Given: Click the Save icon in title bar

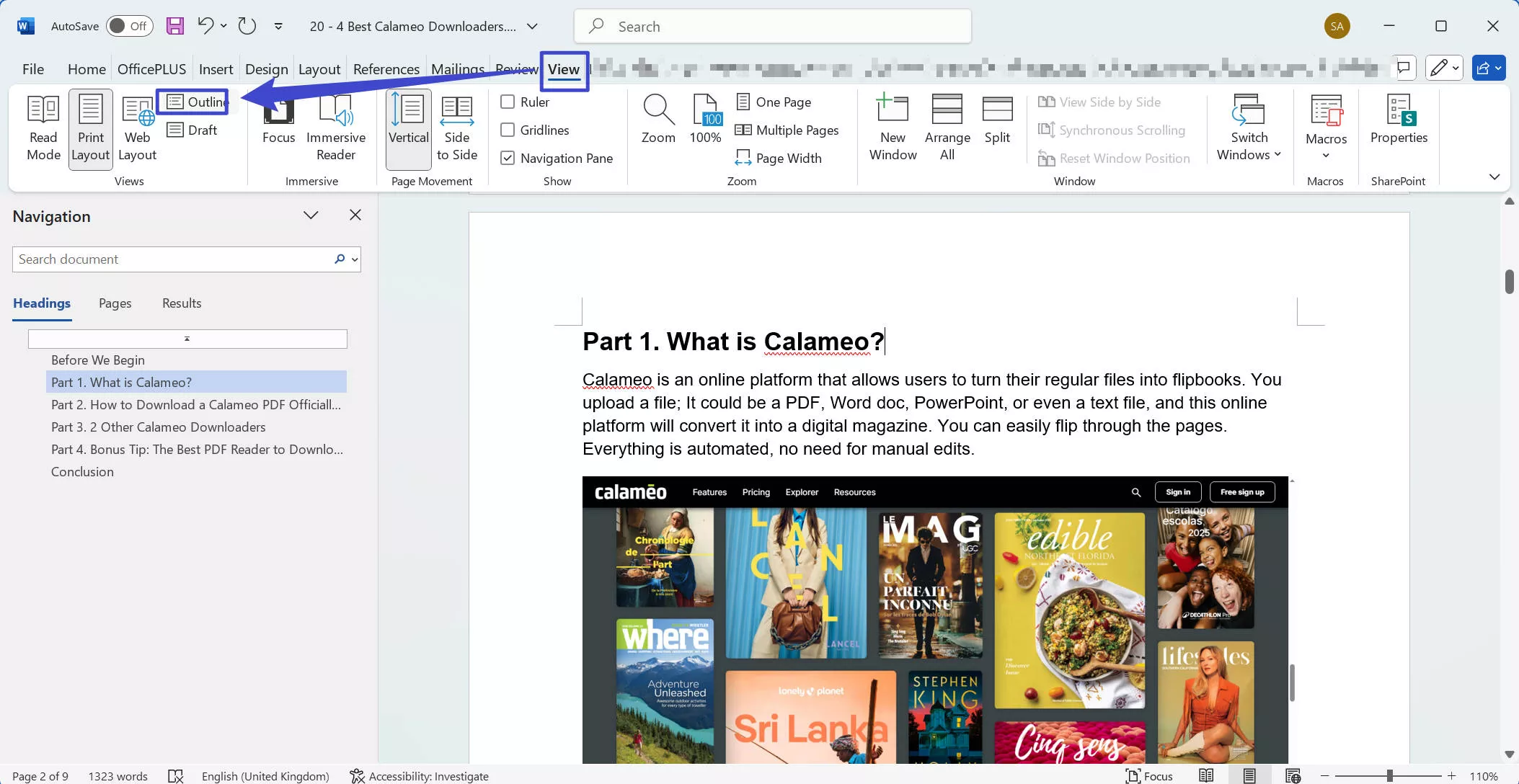Looking at the screenshot, I should (174, 27).
